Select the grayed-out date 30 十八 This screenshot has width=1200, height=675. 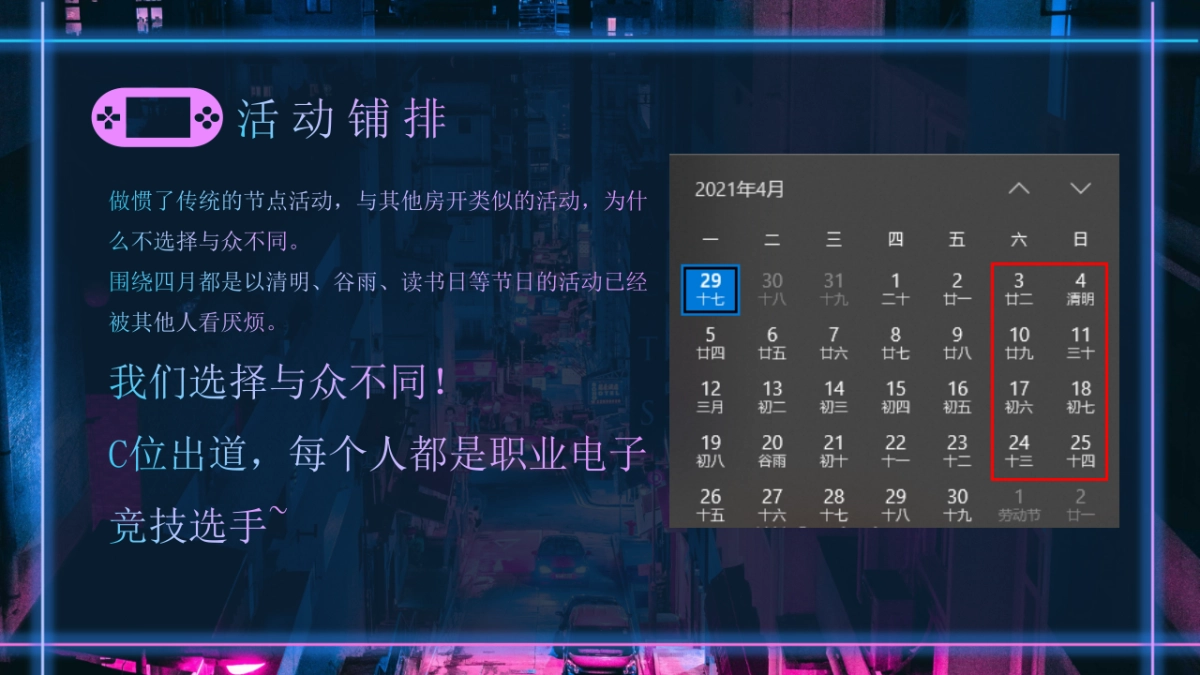click(772, 288)
